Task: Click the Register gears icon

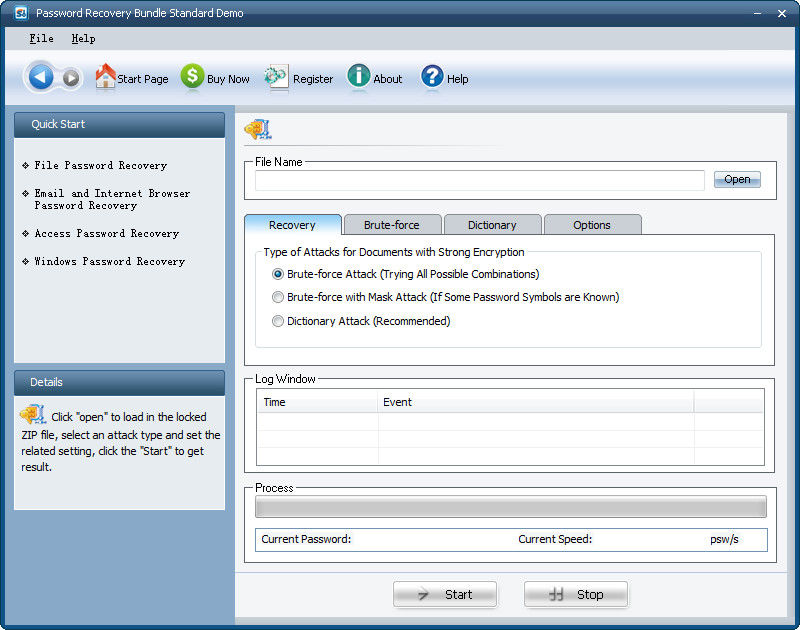Action: click(276, 77)
